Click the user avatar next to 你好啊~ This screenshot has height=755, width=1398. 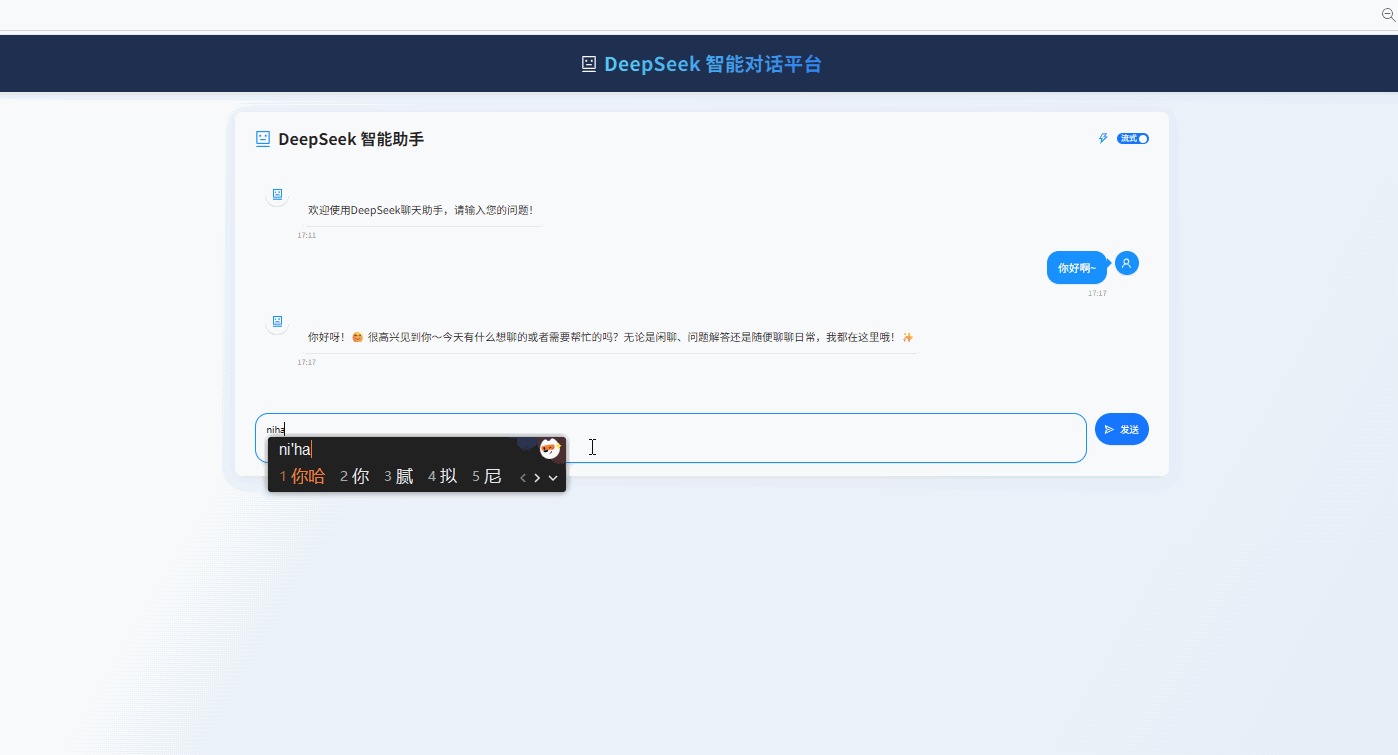pyautogui.click(x=1126, y=263)
